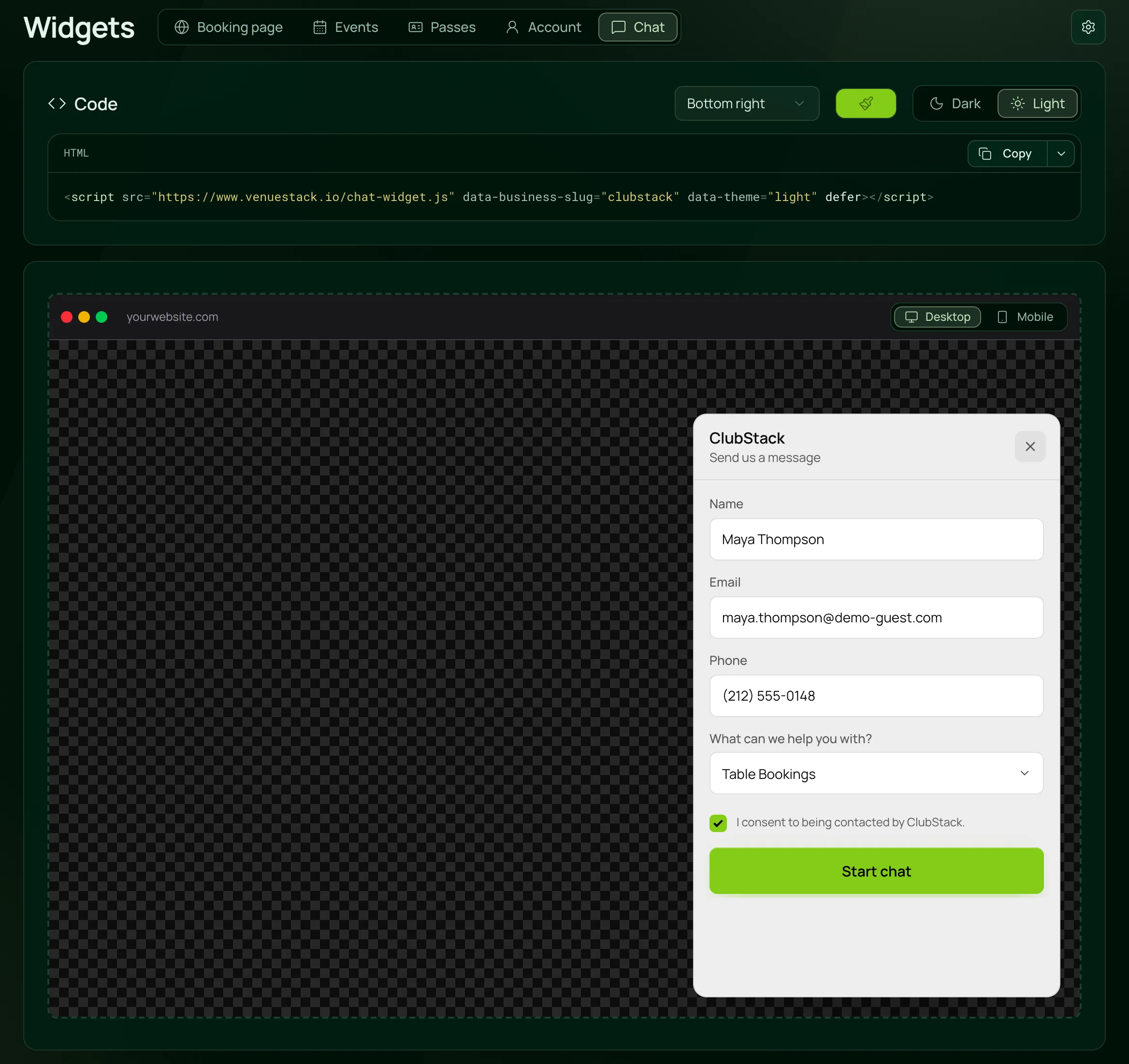Click the green paintbrush customize button
The image size is (1129, 1064).
(866, 103)
